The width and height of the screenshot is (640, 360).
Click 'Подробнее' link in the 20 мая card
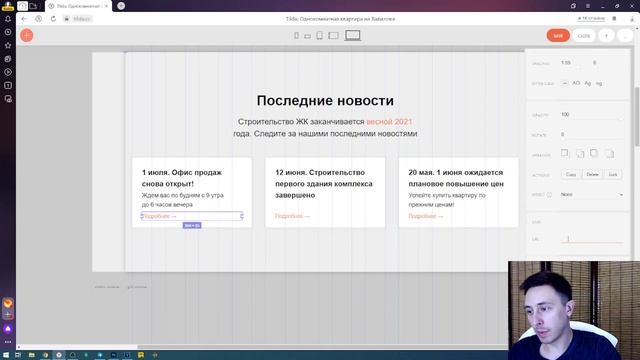tap(426, 216)
